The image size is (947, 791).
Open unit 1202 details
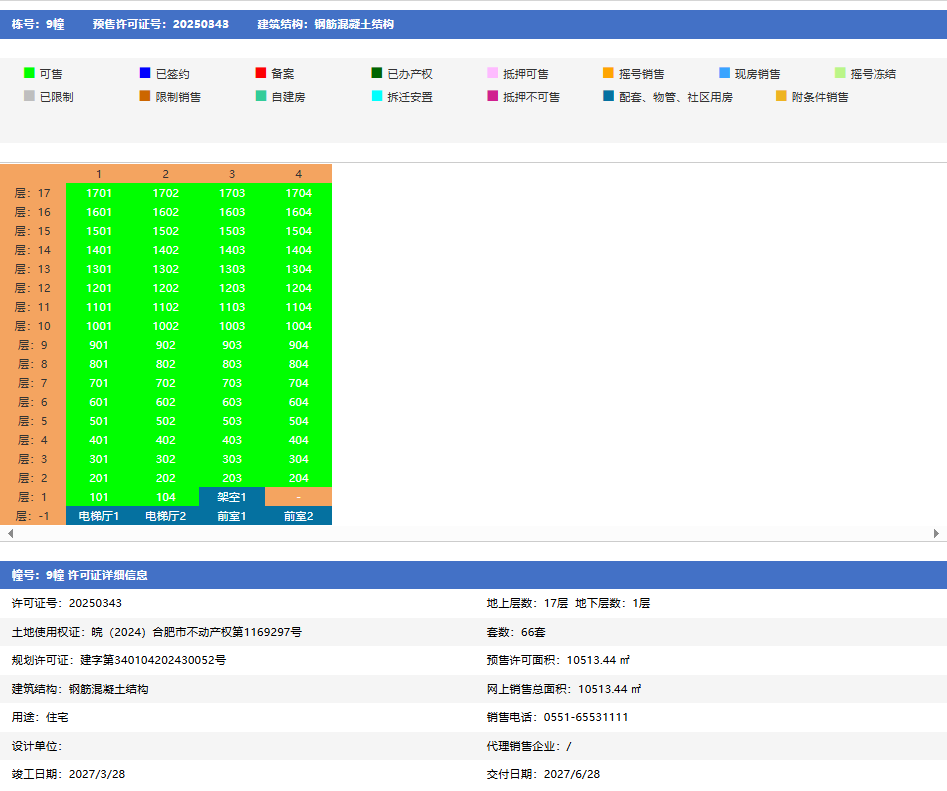(165, 288)
